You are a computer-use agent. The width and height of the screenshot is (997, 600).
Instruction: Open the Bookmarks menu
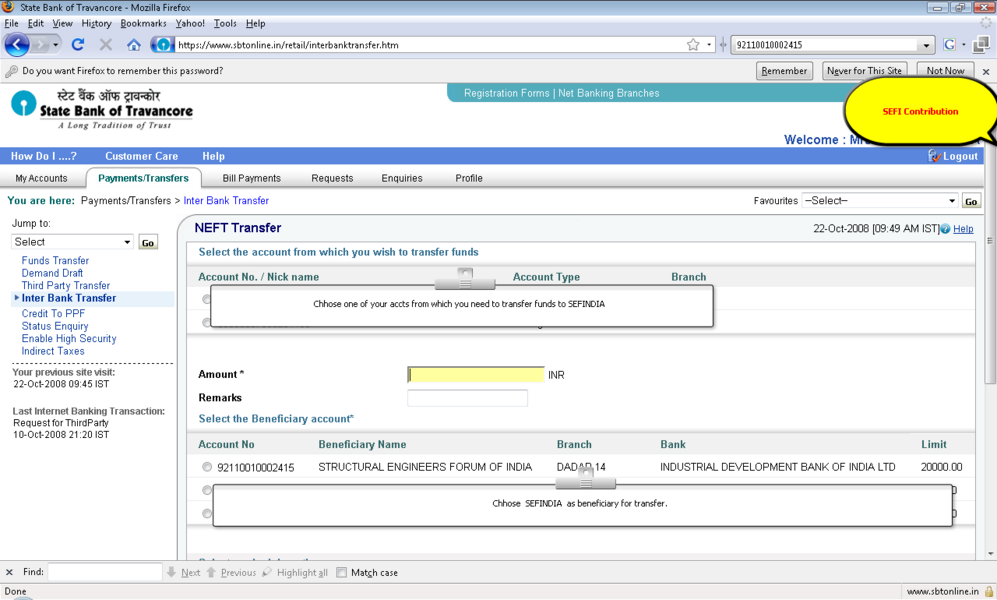click(143, 23)
